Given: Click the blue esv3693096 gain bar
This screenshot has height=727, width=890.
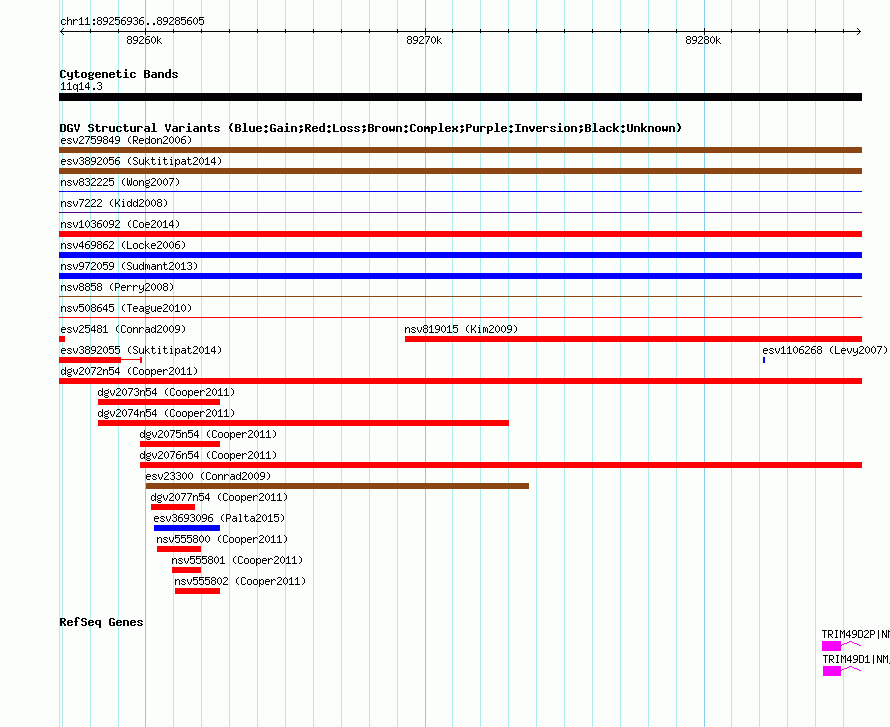Looking at the screenshot, I should [x=187, y=528].
